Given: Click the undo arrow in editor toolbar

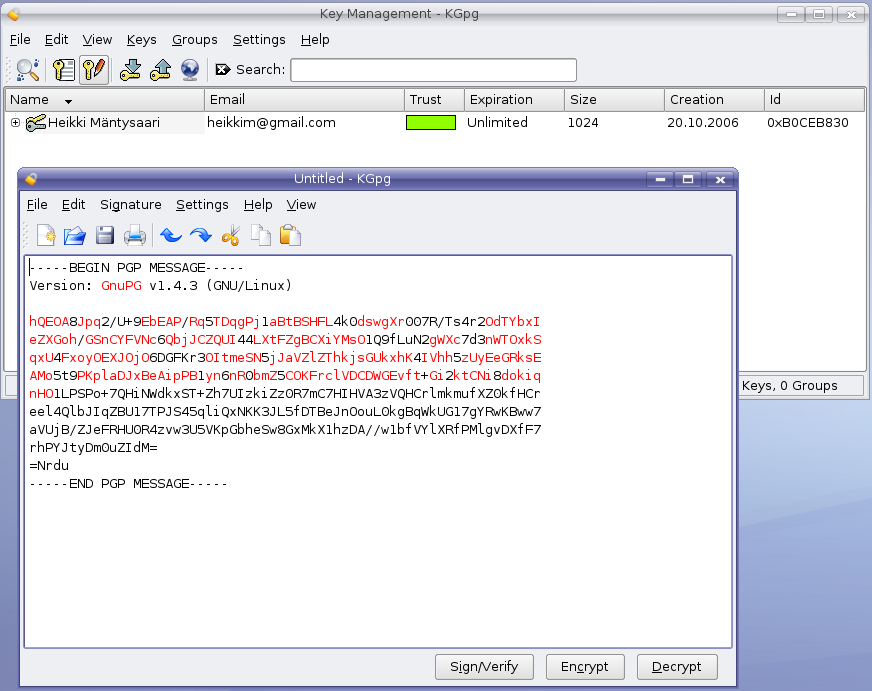Looking at the screenshot, I should pyautogui.click(x=171, y=236).
